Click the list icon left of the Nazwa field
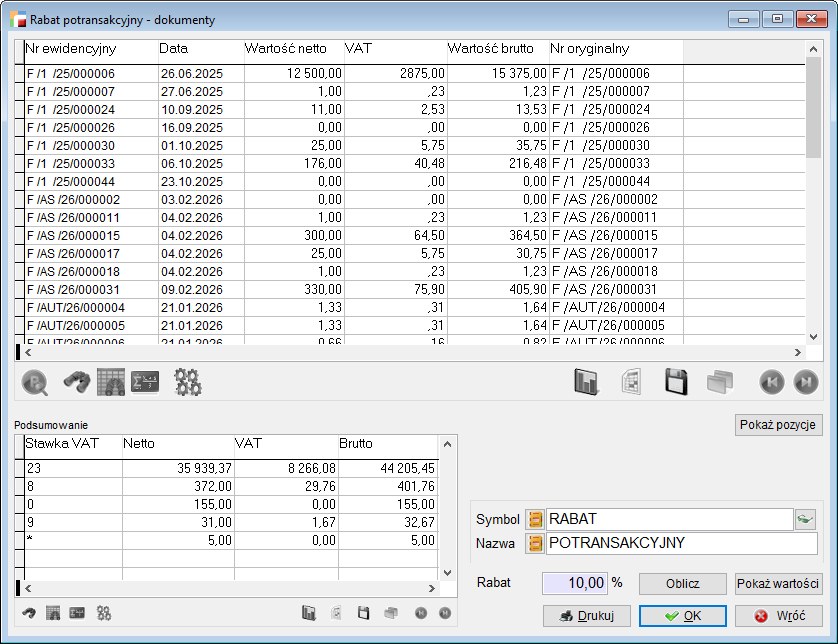 [x=535, y=544]
